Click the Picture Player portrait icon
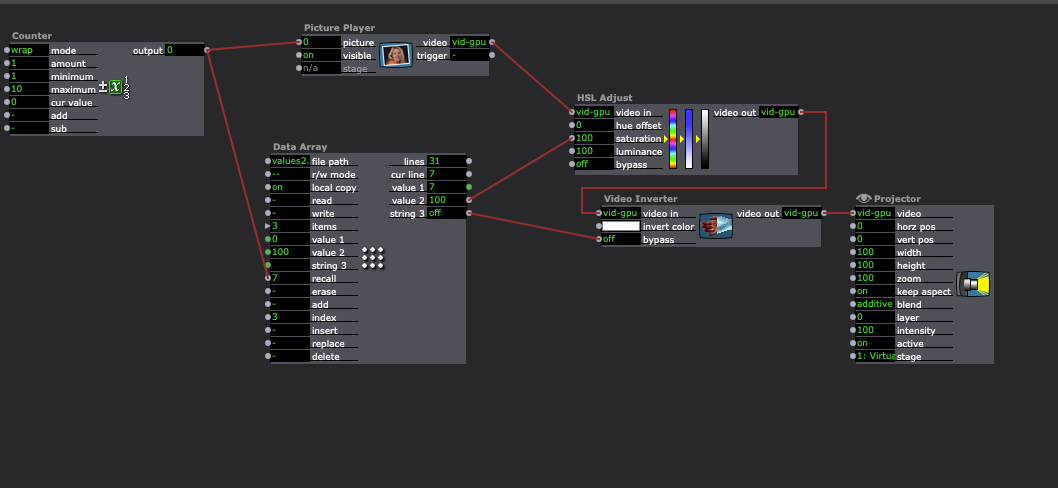Image resolution: width=1058 pixels, height=488 pixels. (396, 55)
